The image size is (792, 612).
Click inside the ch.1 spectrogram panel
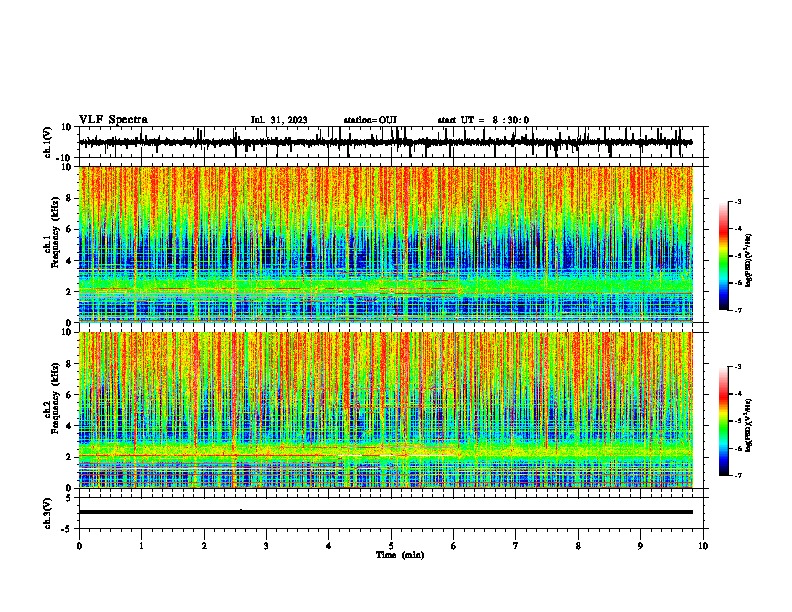[386, 244]
